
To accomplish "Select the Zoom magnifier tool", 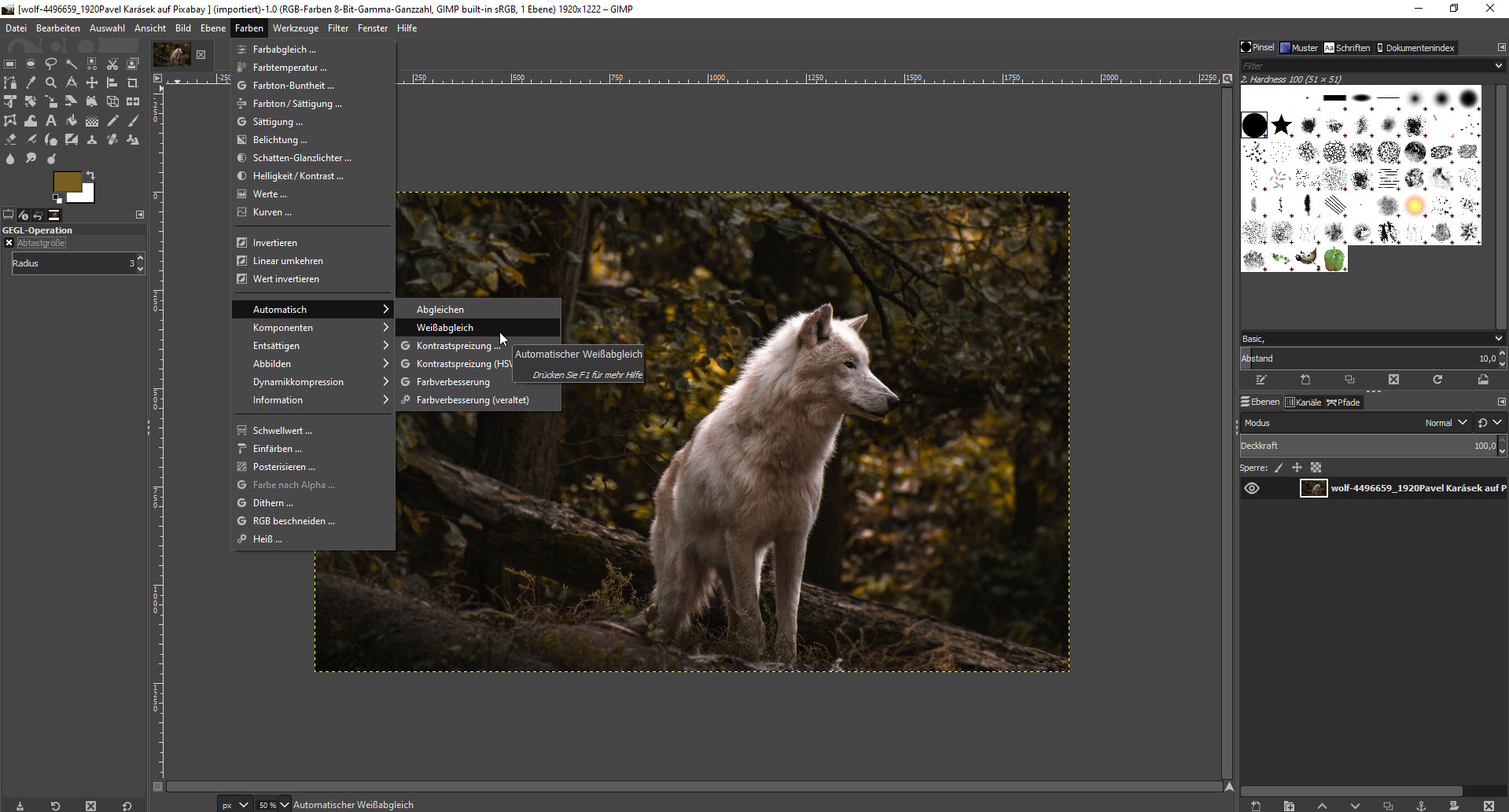I will [51, 83].
